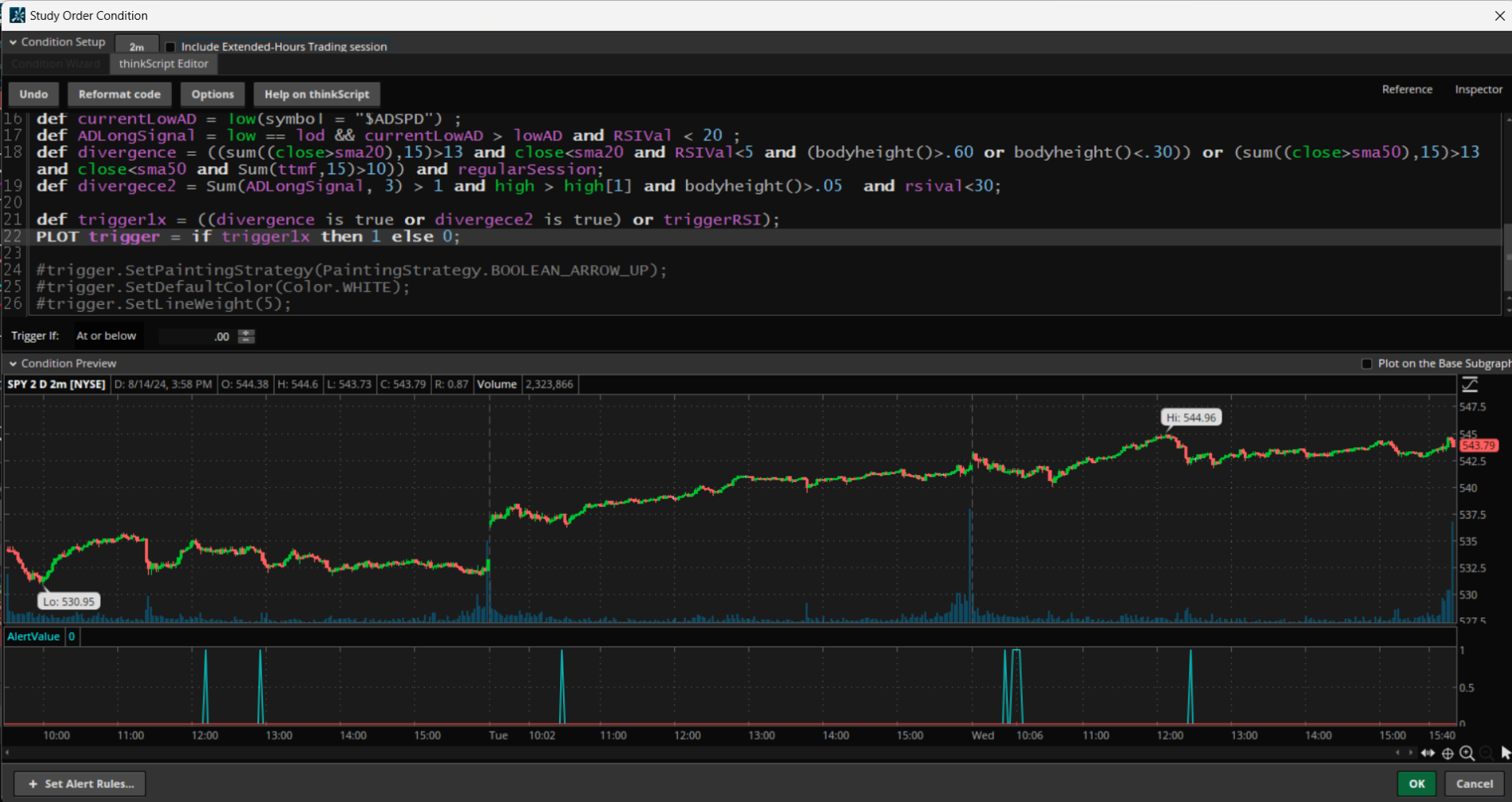The image size is (1512, 802).
Task: Click the AlertValue study label
Action: click(33, 637)
